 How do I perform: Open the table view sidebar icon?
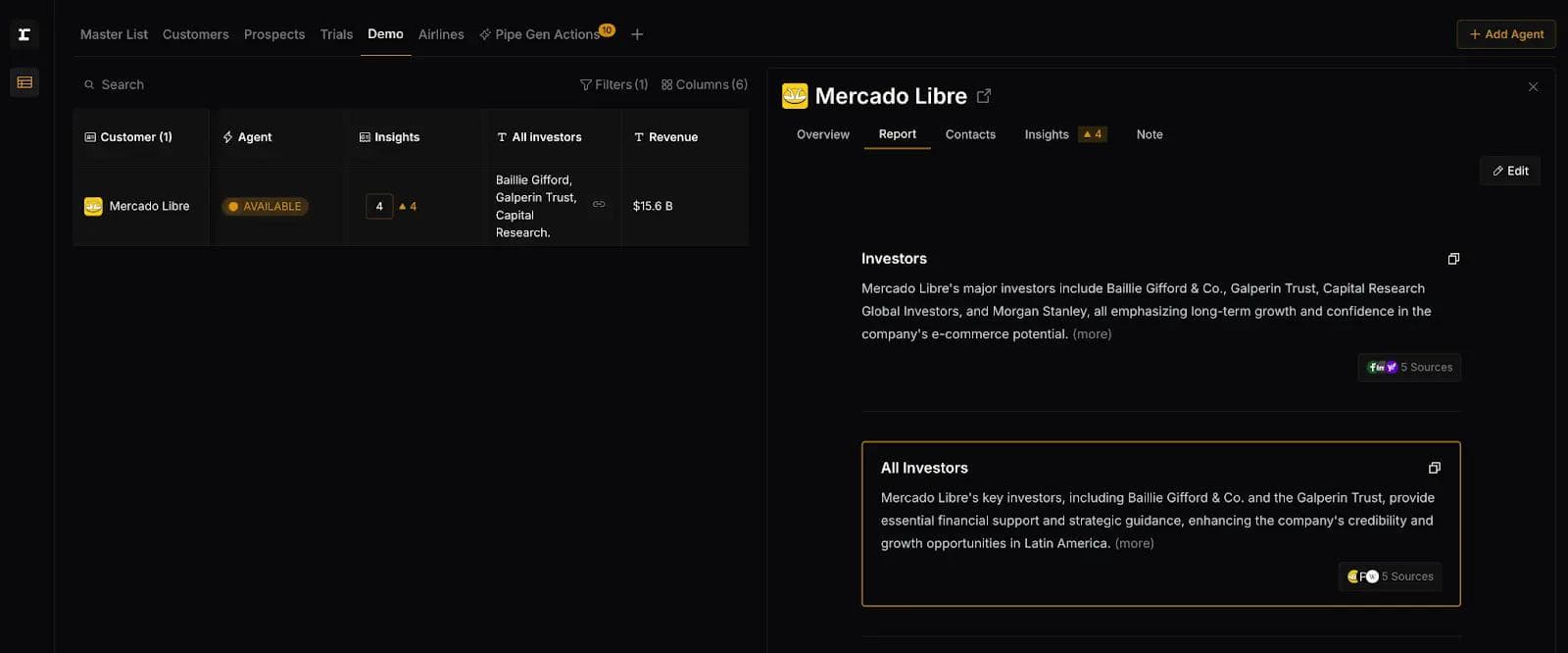click(x=24, y=82)
